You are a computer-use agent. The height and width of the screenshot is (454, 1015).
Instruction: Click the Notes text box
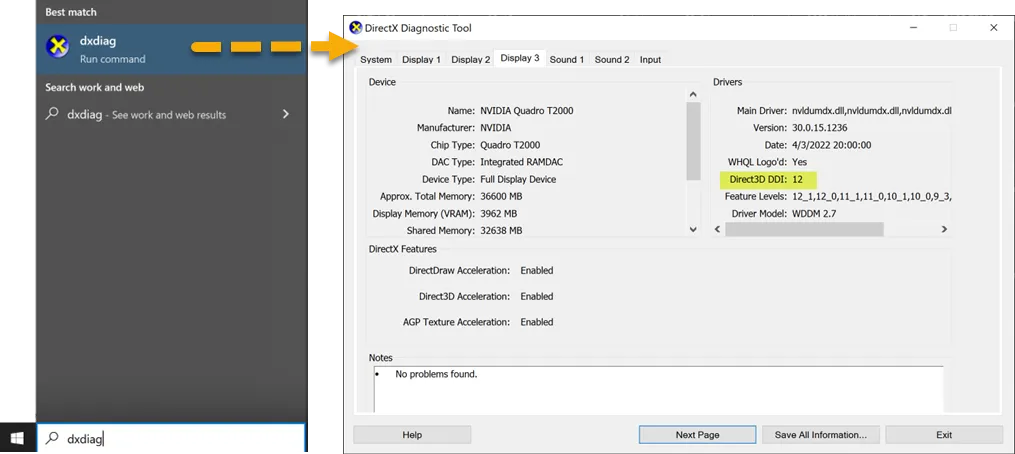tap(658, 389)
